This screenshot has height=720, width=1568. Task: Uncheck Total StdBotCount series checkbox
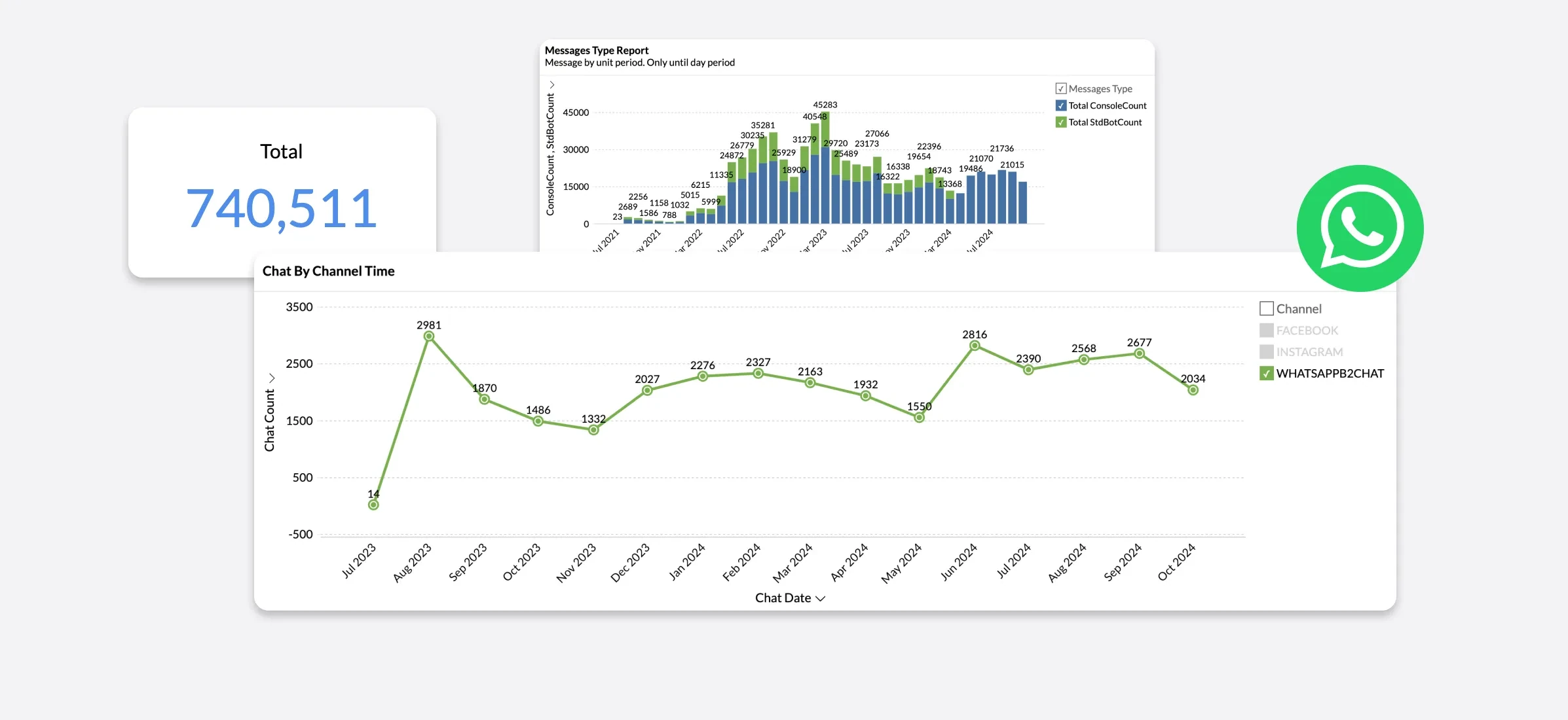(x=1061, y=122)
